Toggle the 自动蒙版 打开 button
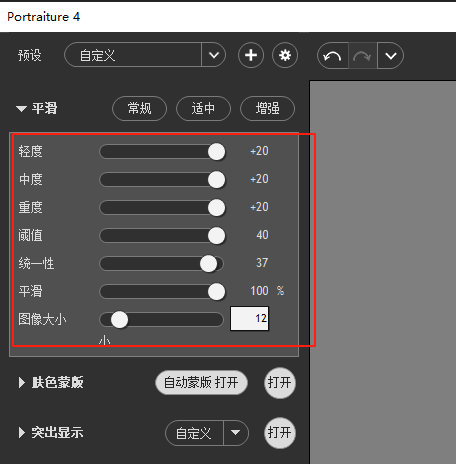Screen dimensions: 456x464 click(x=201, y=382)
